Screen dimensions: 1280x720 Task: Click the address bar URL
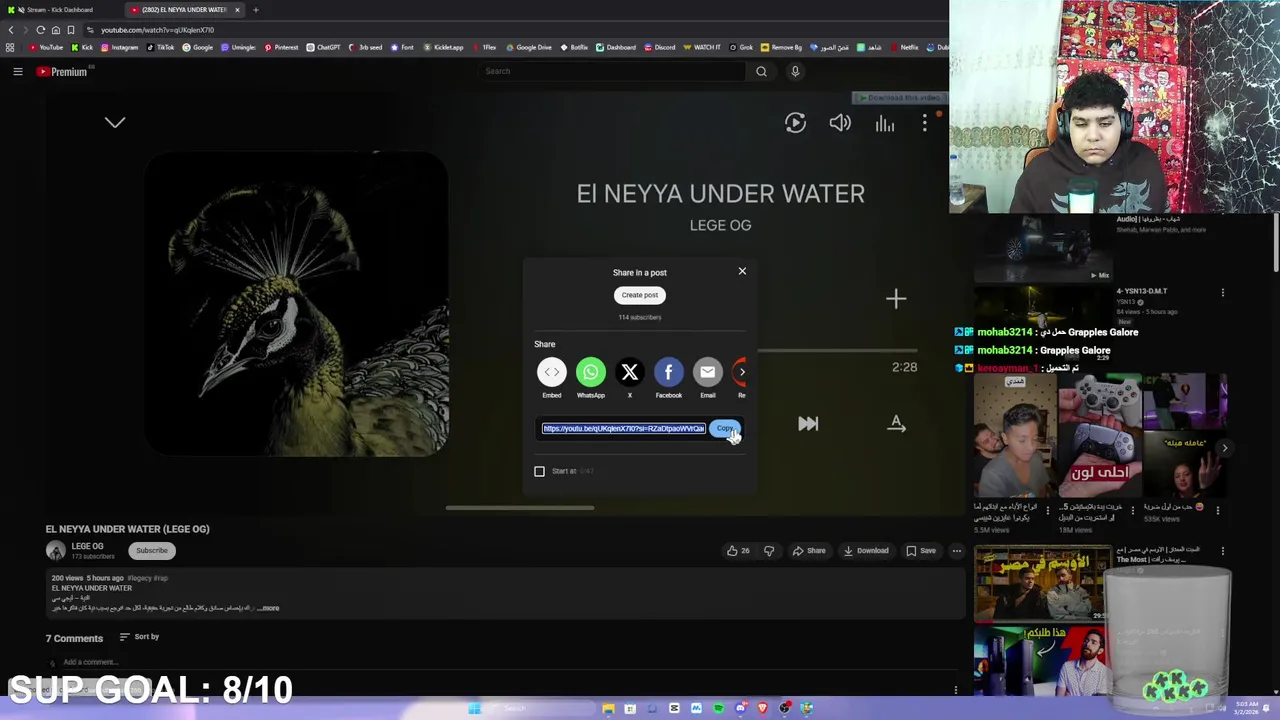(x=157, y=30)
